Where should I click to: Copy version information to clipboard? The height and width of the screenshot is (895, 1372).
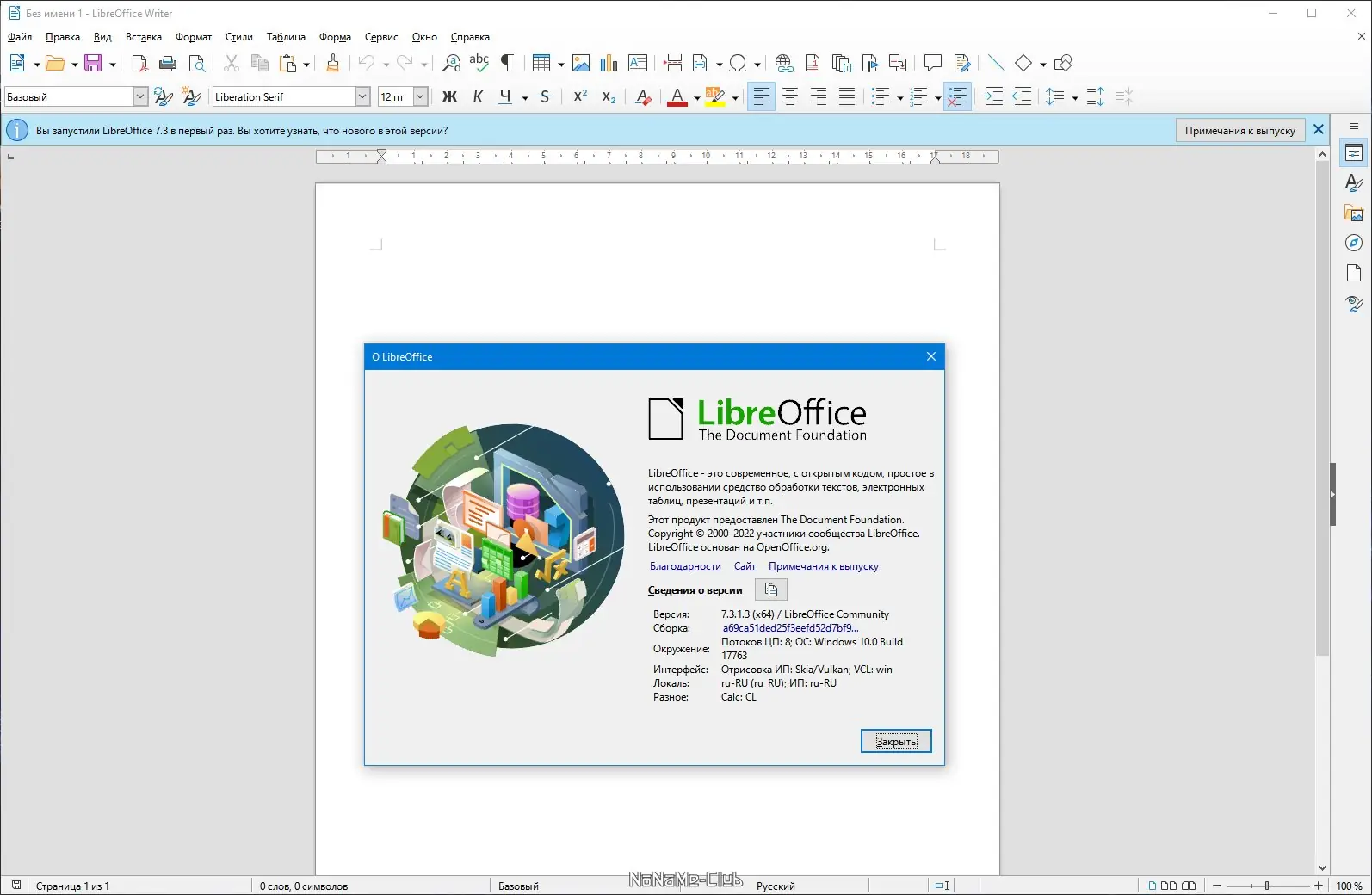pos(771,589)
